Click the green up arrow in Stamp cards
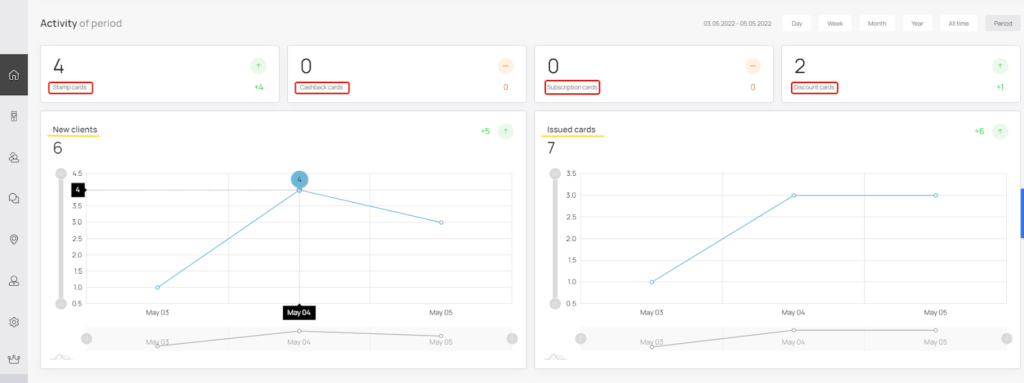Screen dimensions: 1024x383 [x=258, y=66]
